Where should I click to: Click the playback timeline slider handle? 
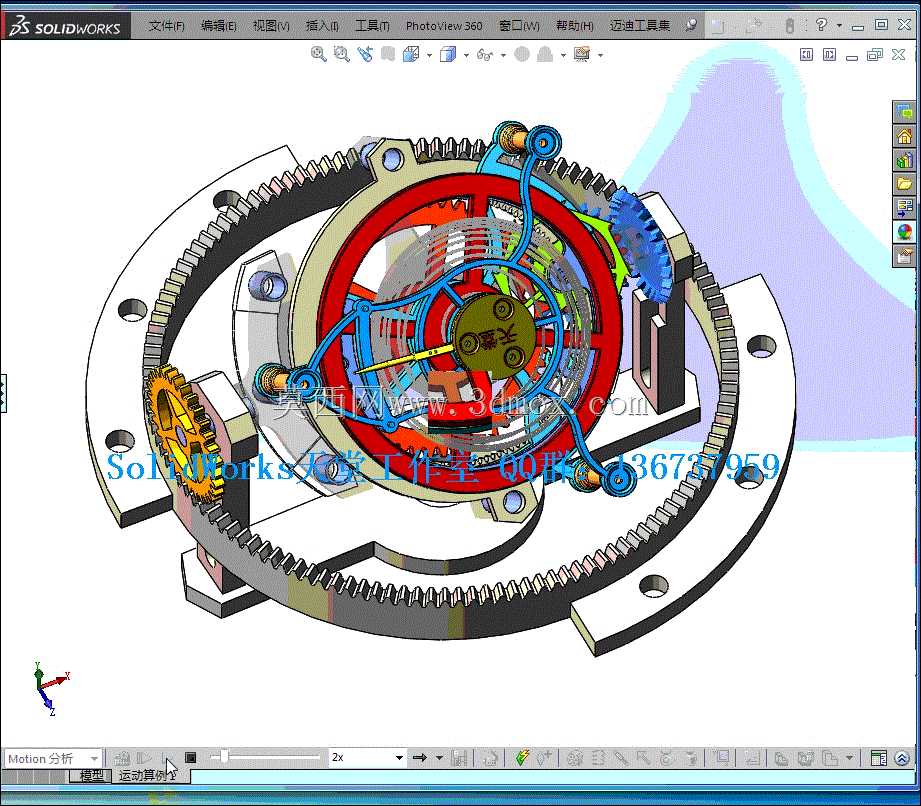224,757
